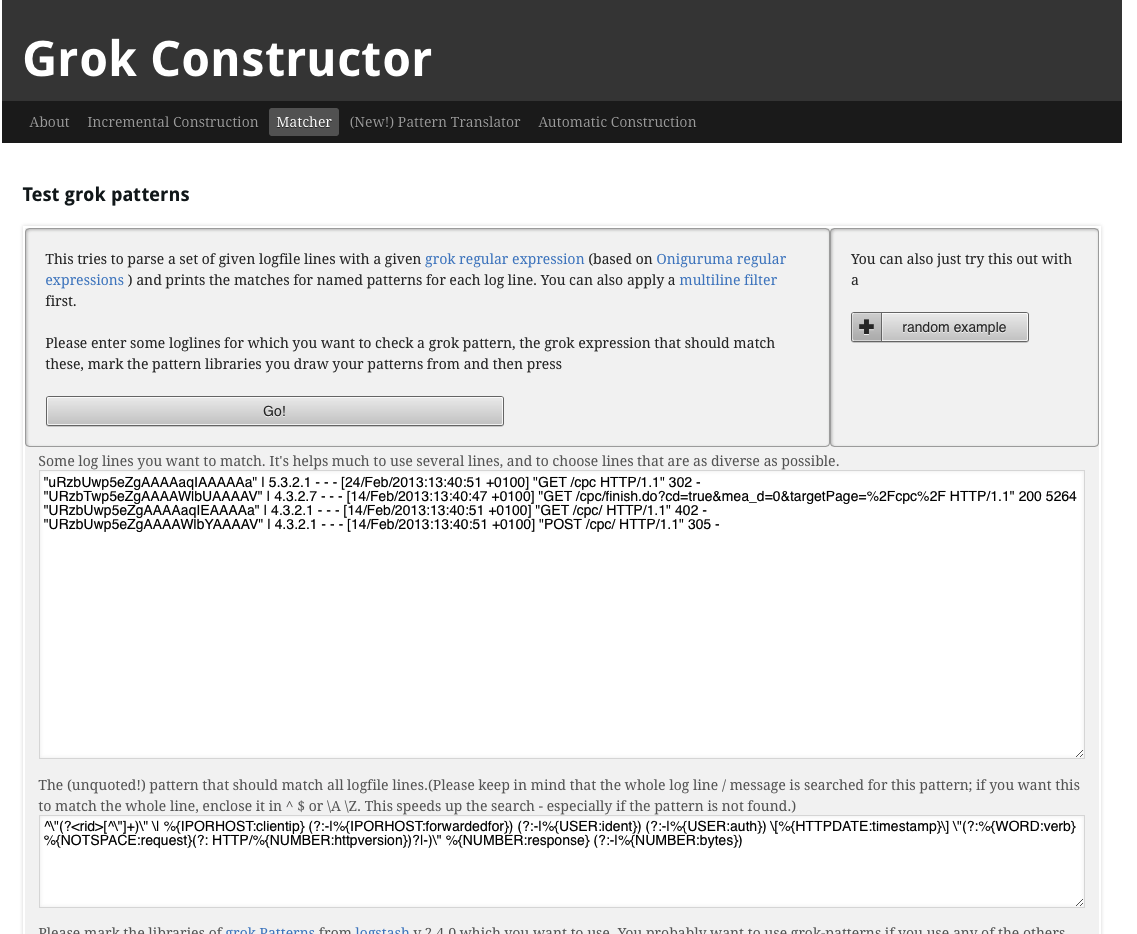Click the Grok Constructor title
Viewport: 1137px width, 934px height.
coord(227,59)
